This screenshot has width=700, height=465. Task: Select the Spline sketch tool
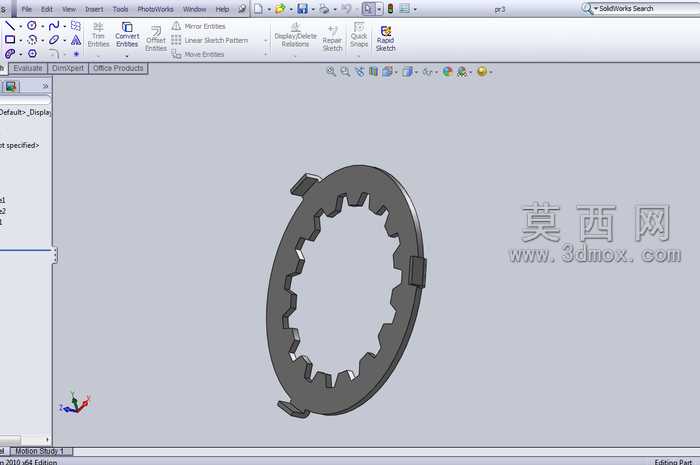pyautogui.click(x=54, y=25)
